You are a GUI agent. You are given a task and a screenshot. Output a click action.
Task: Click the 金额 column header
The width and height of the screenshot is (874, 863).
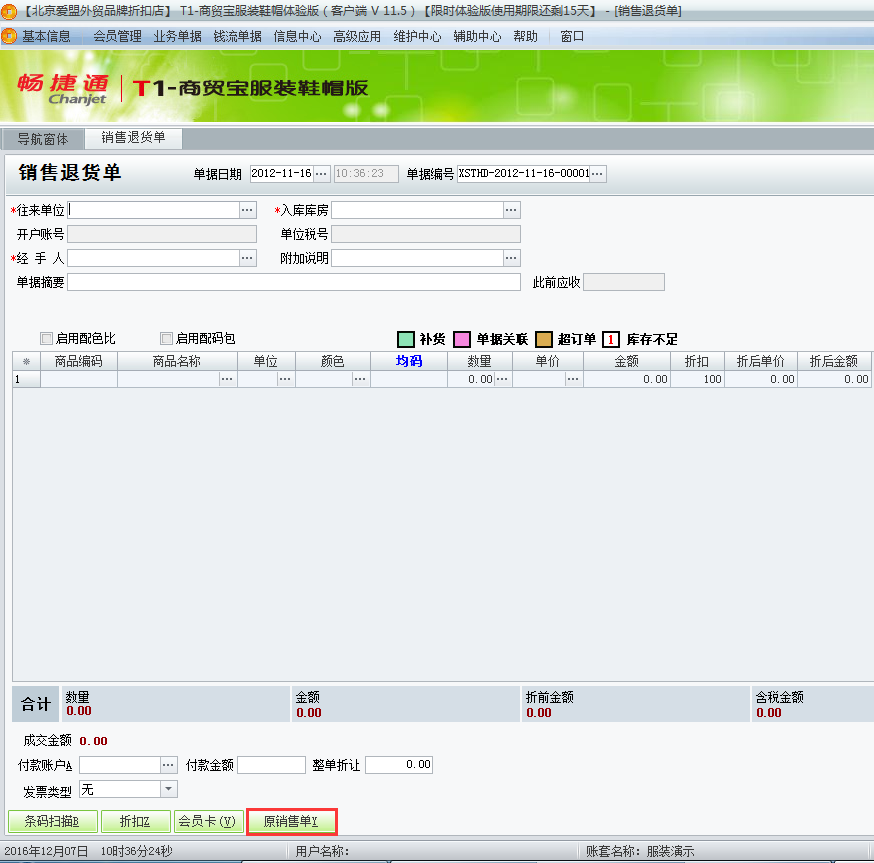627,361
